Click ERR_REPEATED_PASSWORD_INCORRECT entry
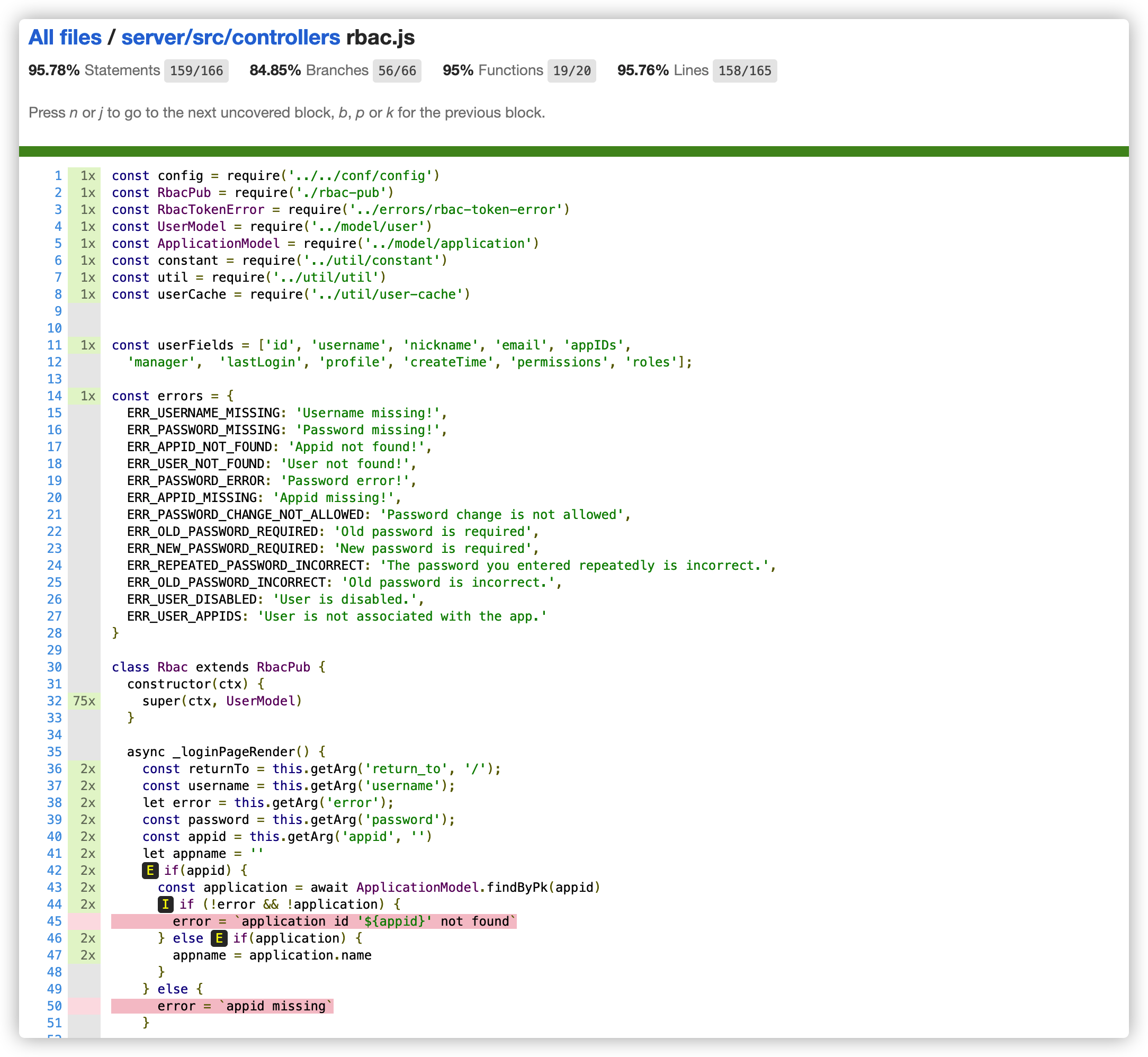Screen dimensions: 1148x1057 click(451, 565)
